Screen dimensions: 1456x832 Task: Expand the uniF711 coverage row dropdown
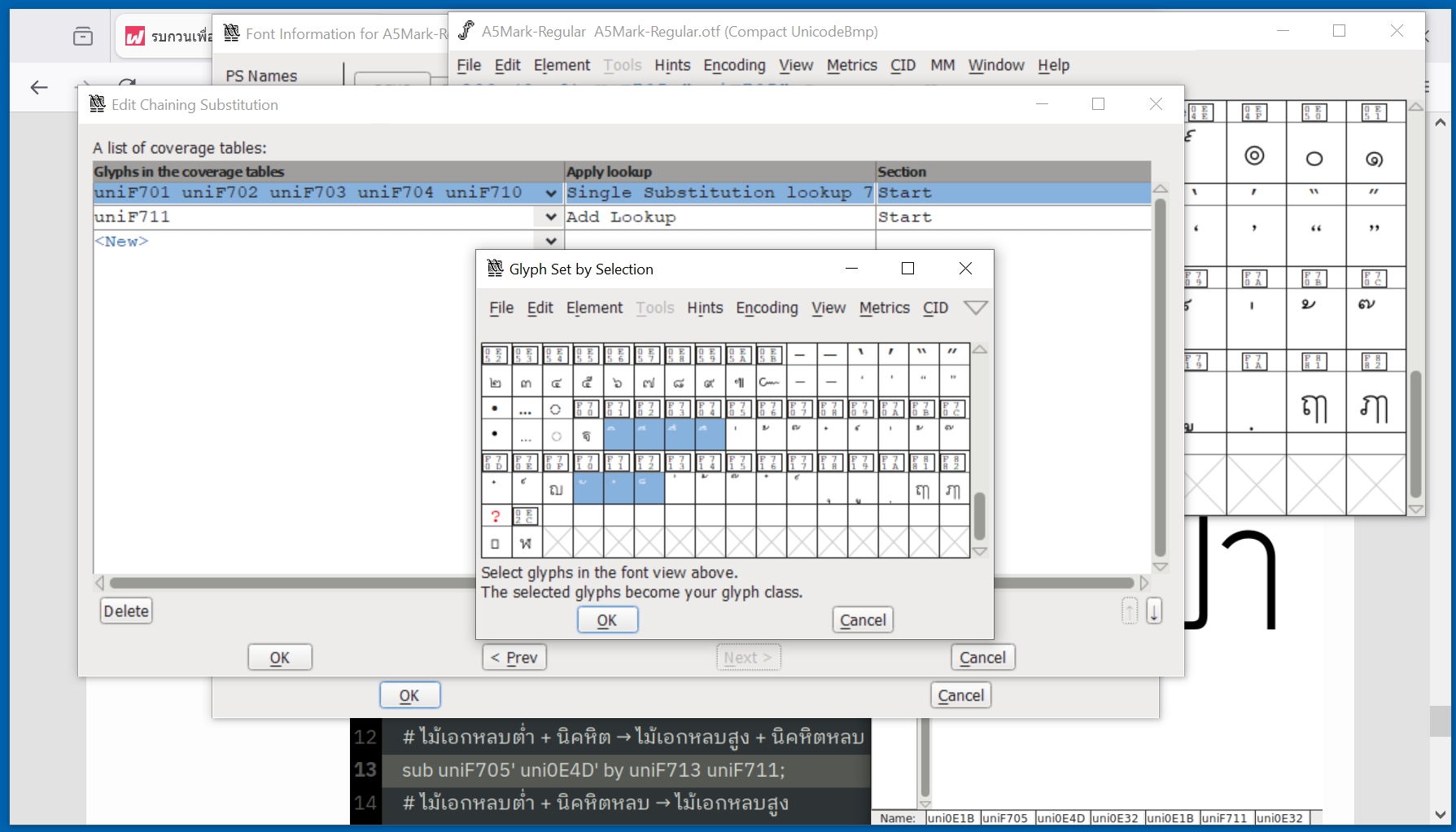pyautogui.click(x=551, y=217)
